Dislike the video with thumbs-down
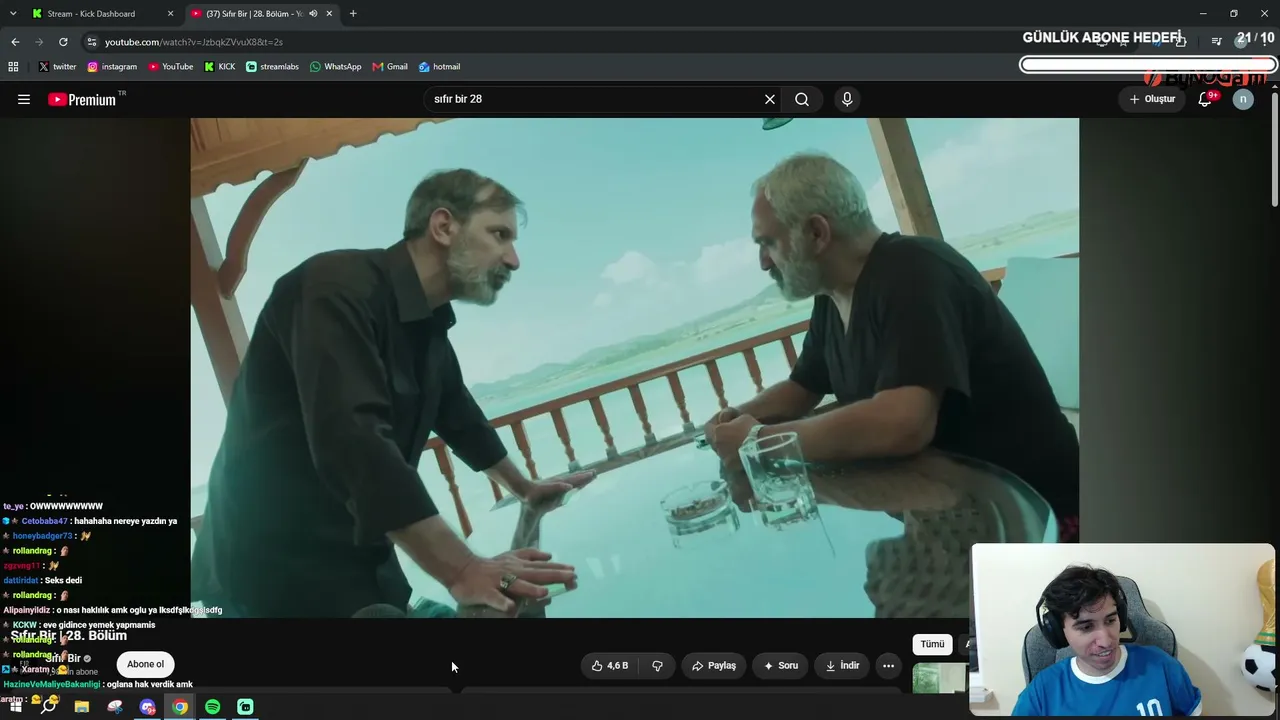The height and width of the screenshot is (720, 1280). point(657,665)
